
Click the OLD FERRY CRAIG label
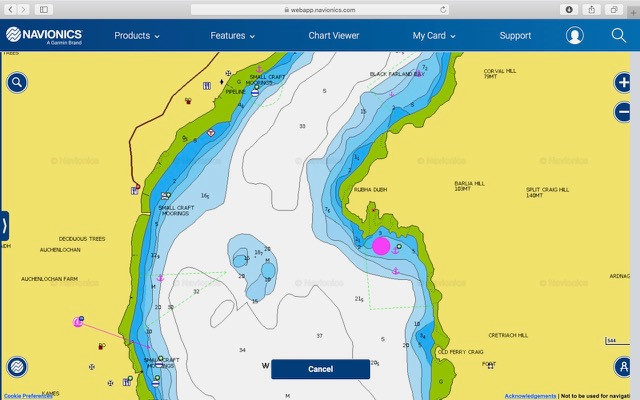click(460, 352)
